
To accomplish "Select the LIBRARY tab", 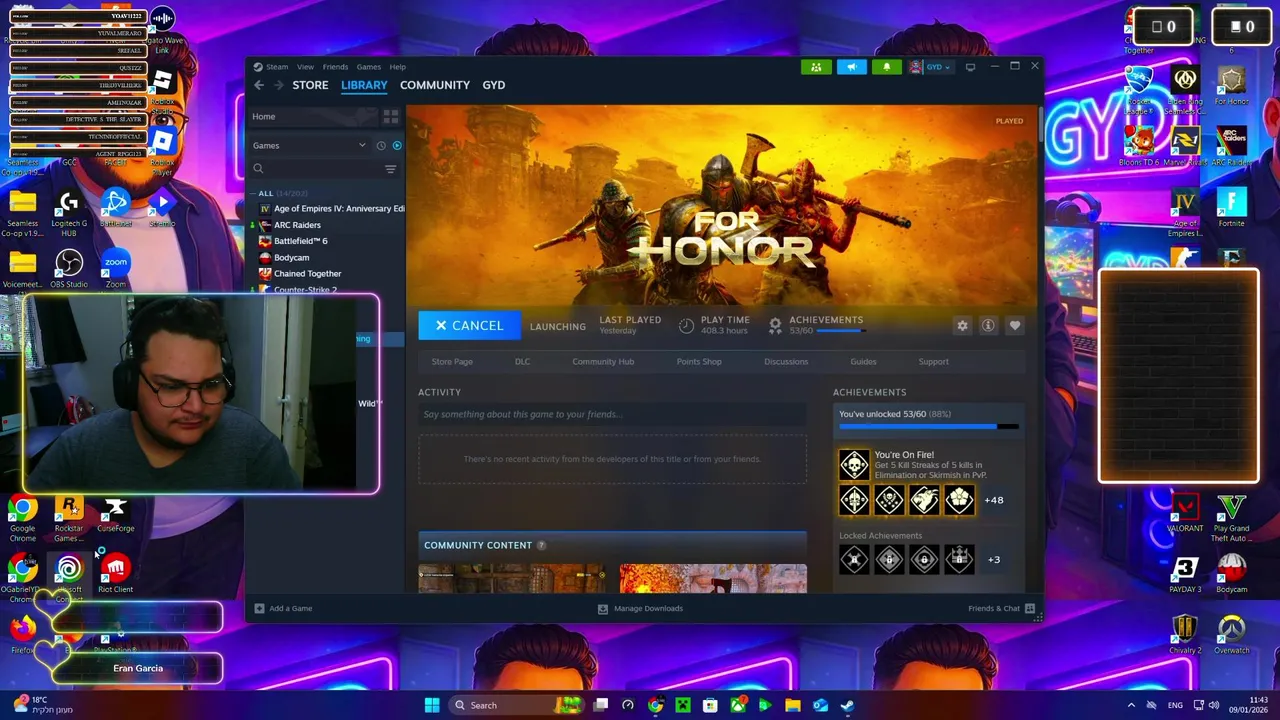I will 364,85.
